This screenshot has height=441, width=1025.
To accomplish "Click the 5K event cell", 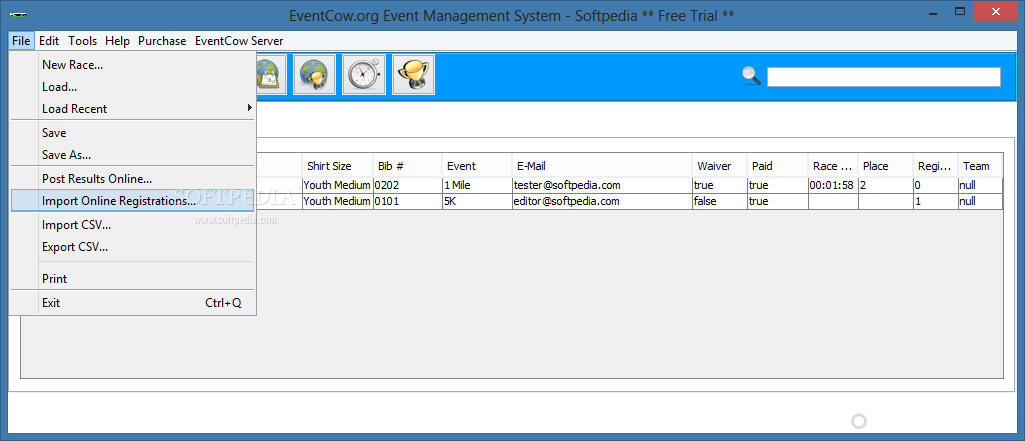I will point(477,201).
